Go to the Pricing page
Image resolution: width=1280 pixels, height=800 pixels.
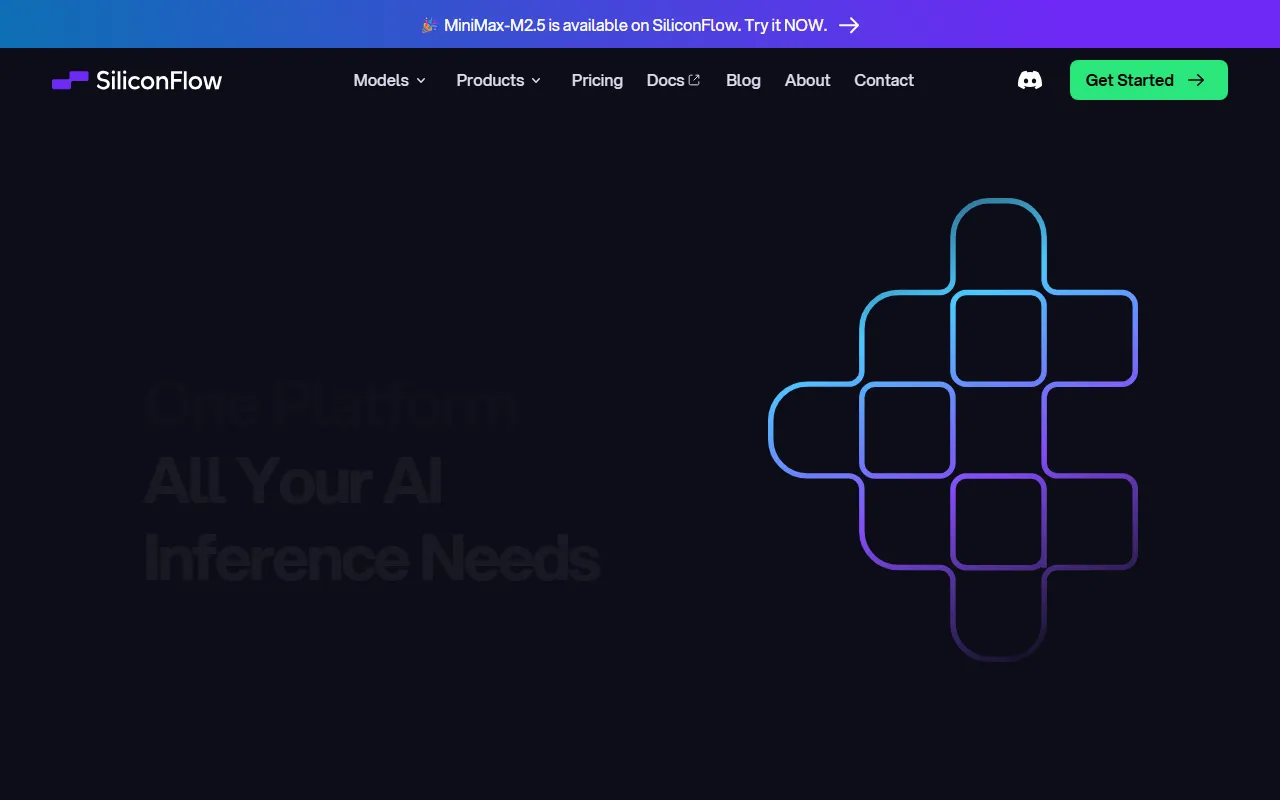coord(597,80)
